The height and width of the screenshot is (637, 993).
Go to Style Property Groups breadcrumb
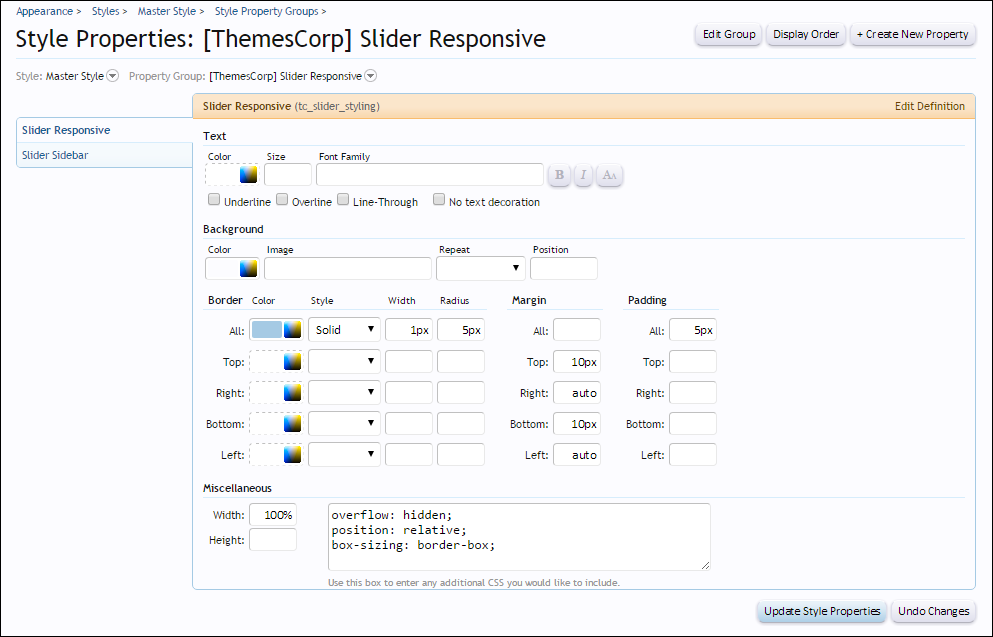pos(267,11)
